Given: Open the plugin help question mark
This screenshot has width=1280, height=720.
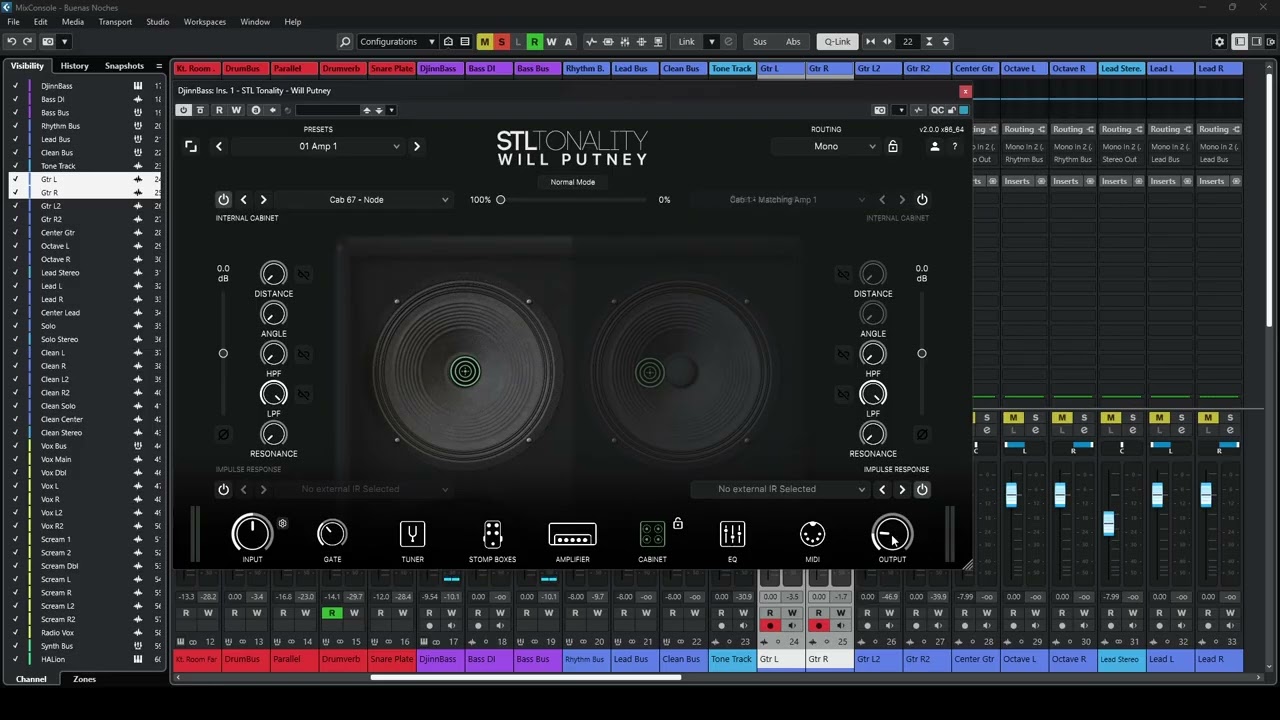Looking at the screenshot, I should 954,146.
